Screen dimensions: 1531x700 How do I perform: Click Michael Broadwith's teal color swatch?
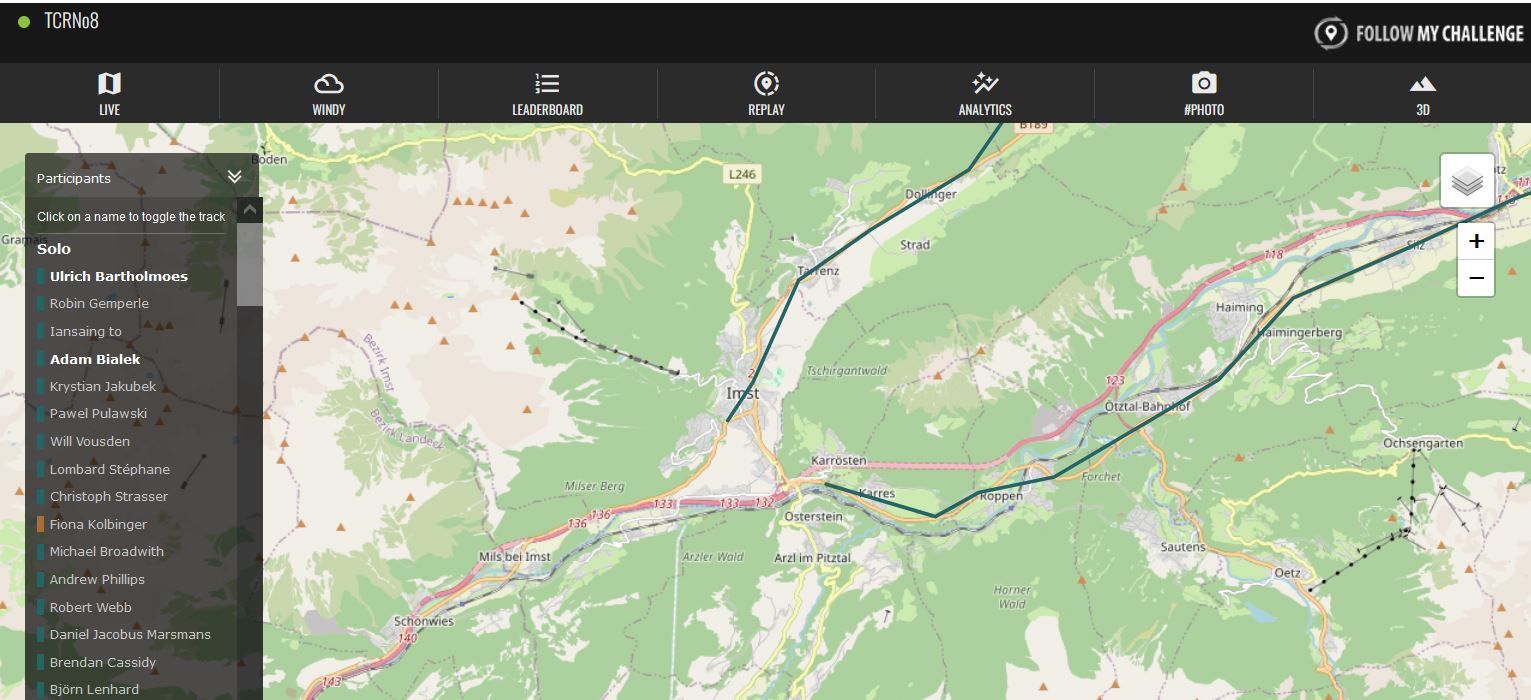41,551
